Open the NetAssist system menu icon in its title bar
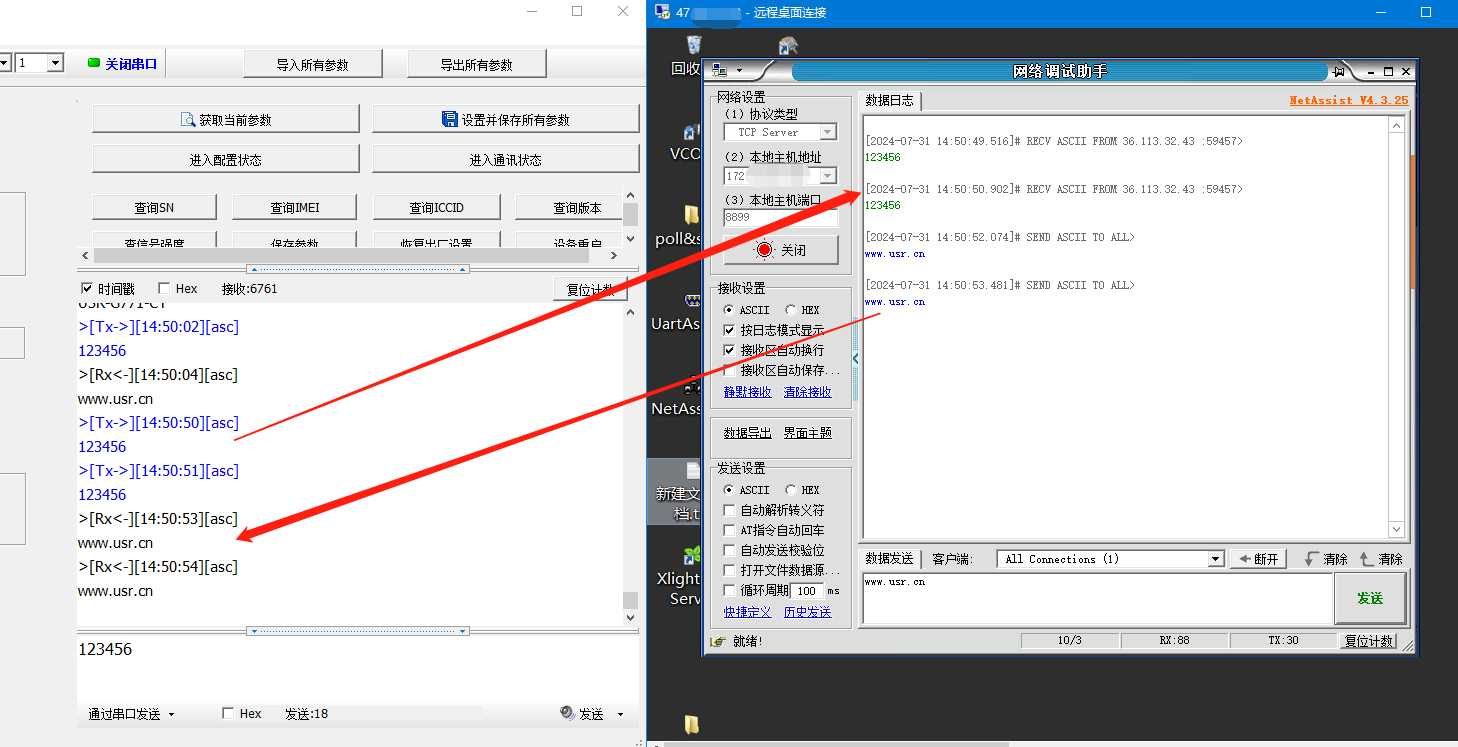This screenshot has width=1458, height=747. 718,71
